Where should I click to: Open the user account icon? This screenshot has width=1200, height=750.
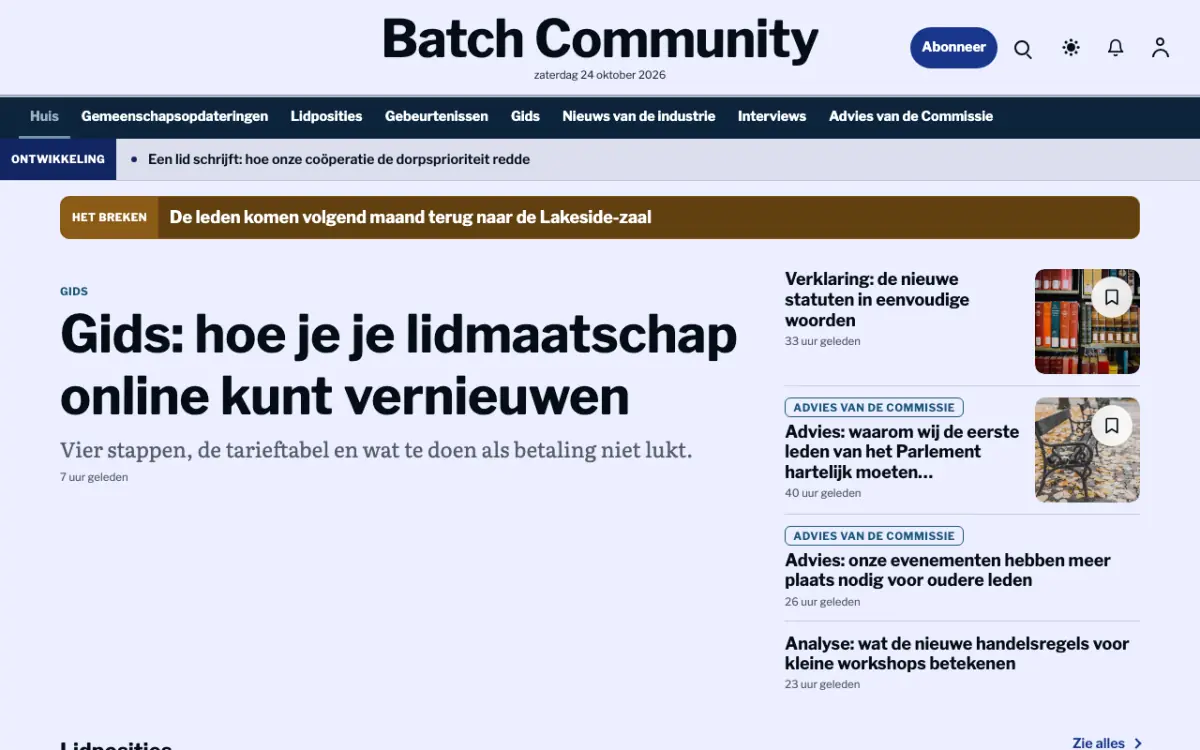(1160, 48)
